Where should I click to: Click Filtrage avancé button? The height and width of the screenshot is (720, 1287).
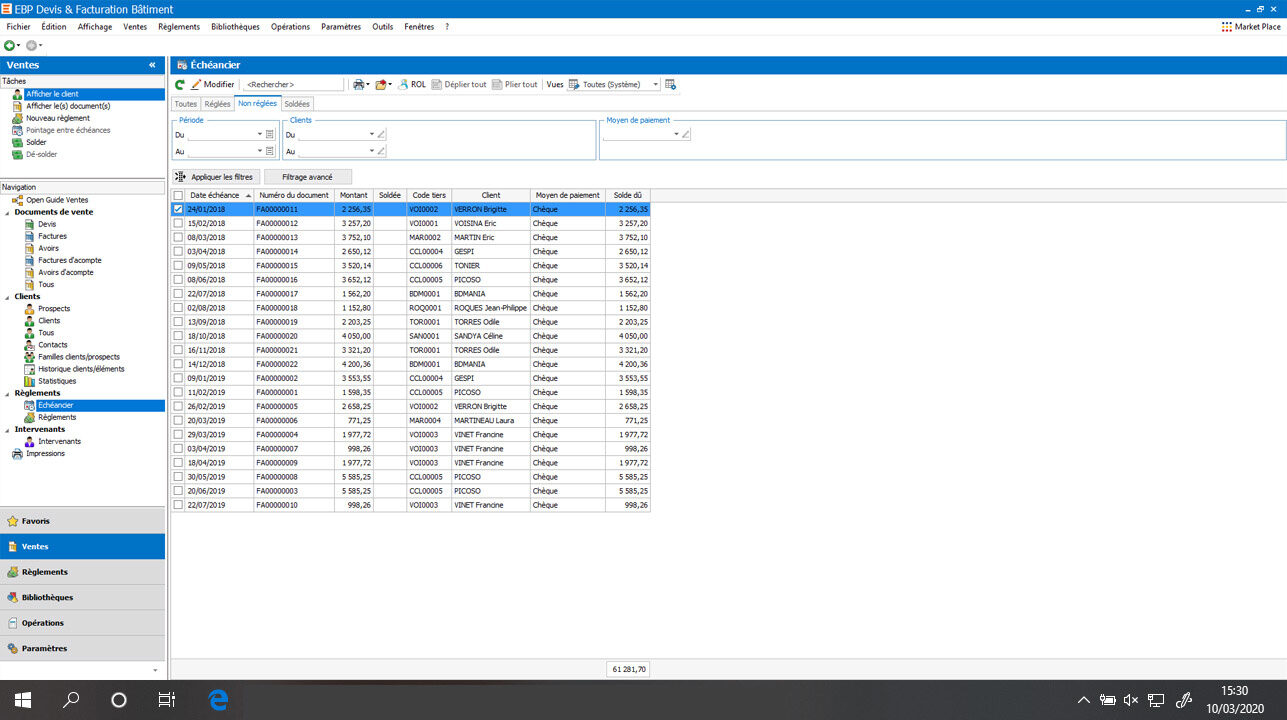(308, 177)
